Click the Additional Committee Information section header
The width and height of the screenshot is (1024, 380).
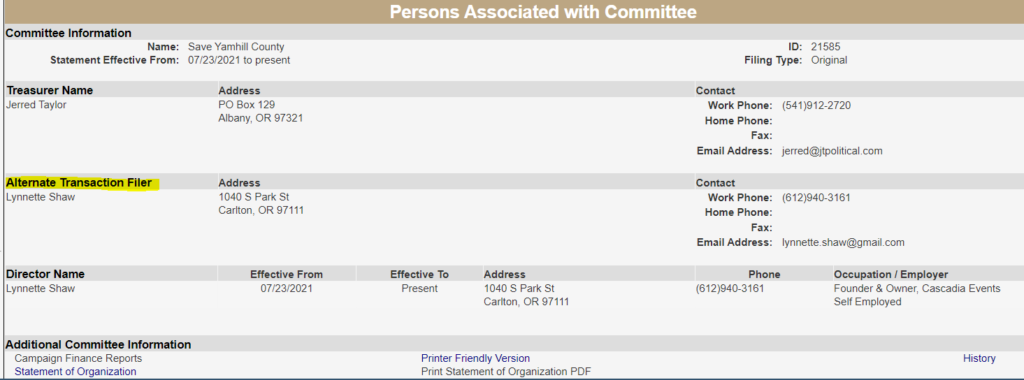(x=98, y=345)
